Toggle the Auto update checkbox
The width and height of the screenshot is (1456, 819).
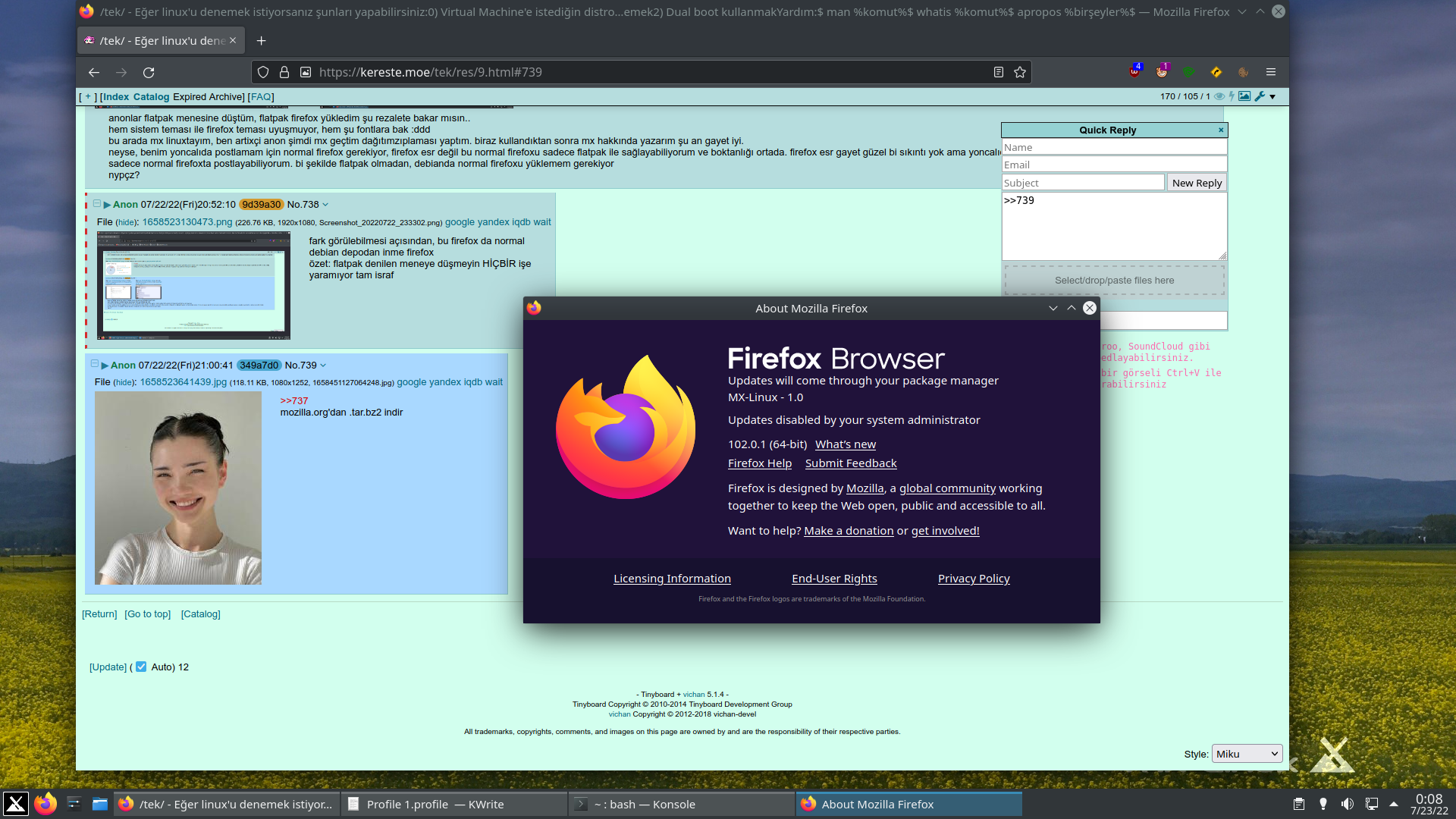click(141, 667)
